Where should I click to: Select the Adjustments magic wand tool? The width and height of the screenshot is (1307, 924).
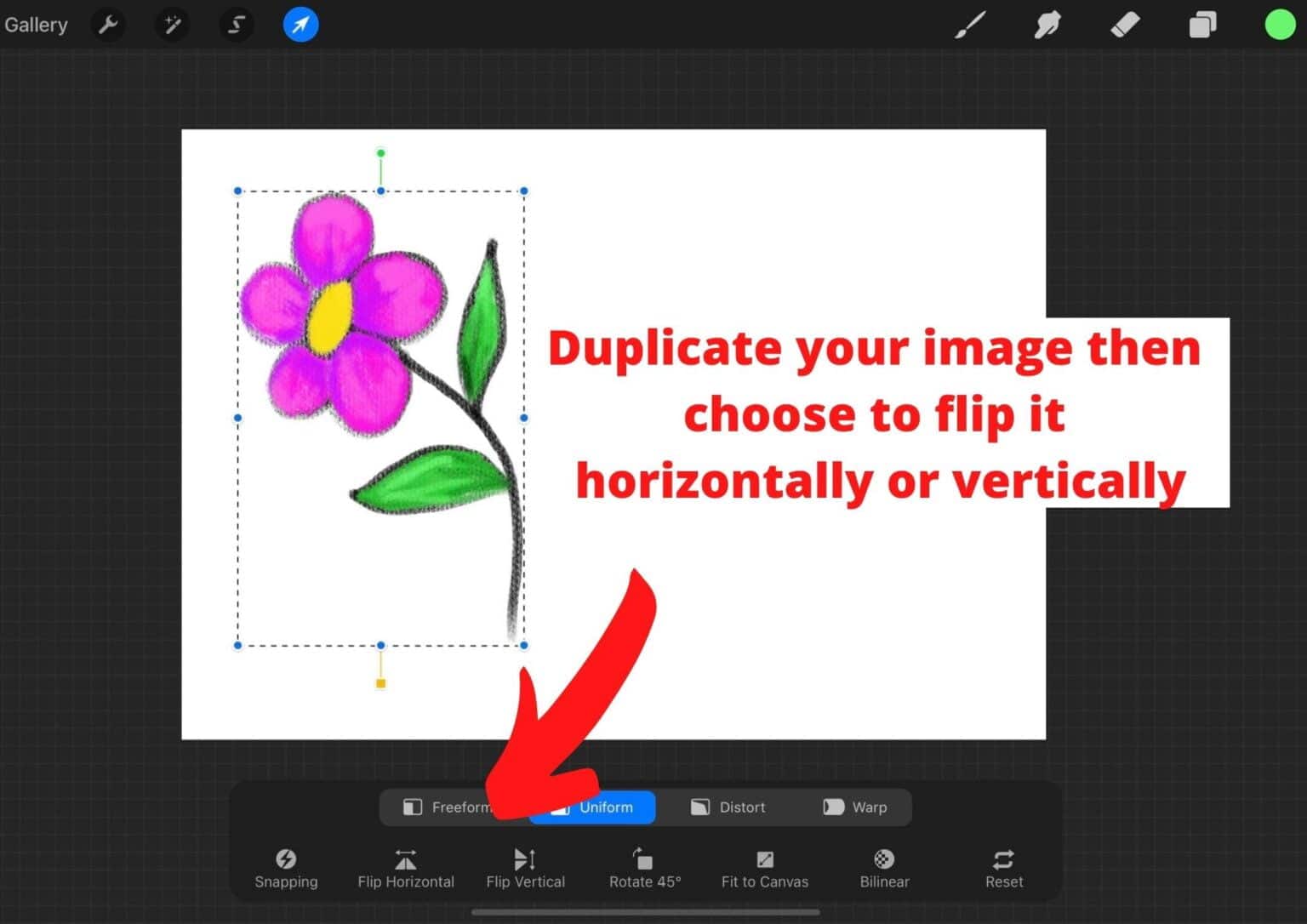[172, 25]
